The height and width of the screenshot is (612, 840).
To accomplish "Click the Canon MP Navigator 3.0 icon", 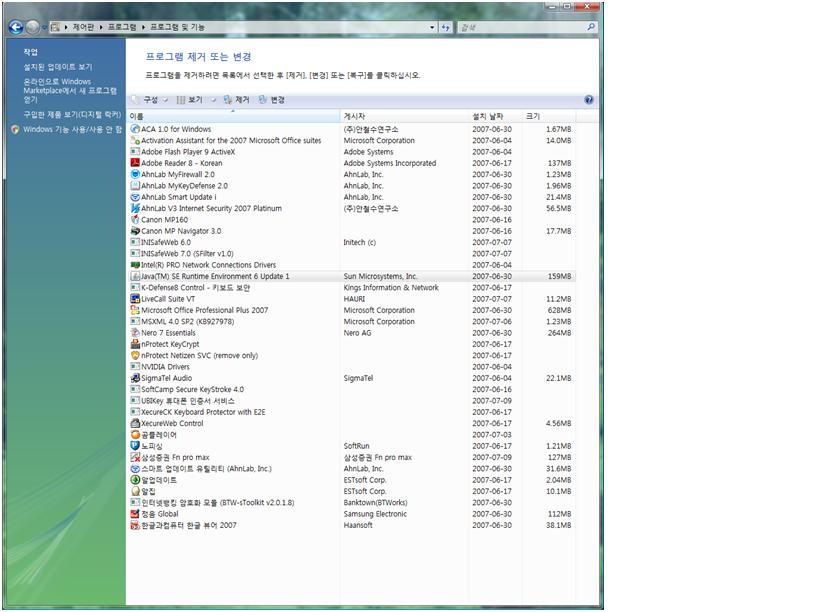I will click(135, 231).
